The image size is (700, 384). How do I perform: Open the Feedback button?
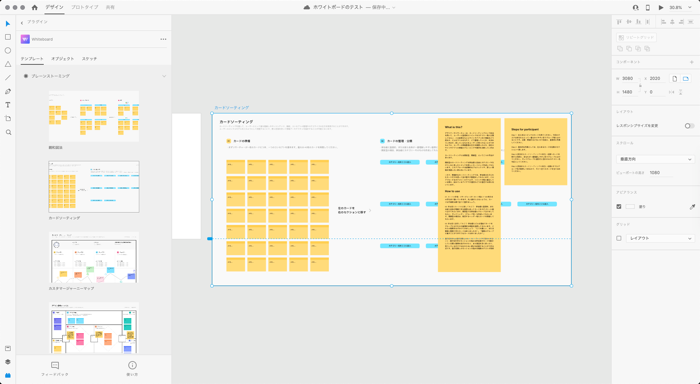pos(55,368)
